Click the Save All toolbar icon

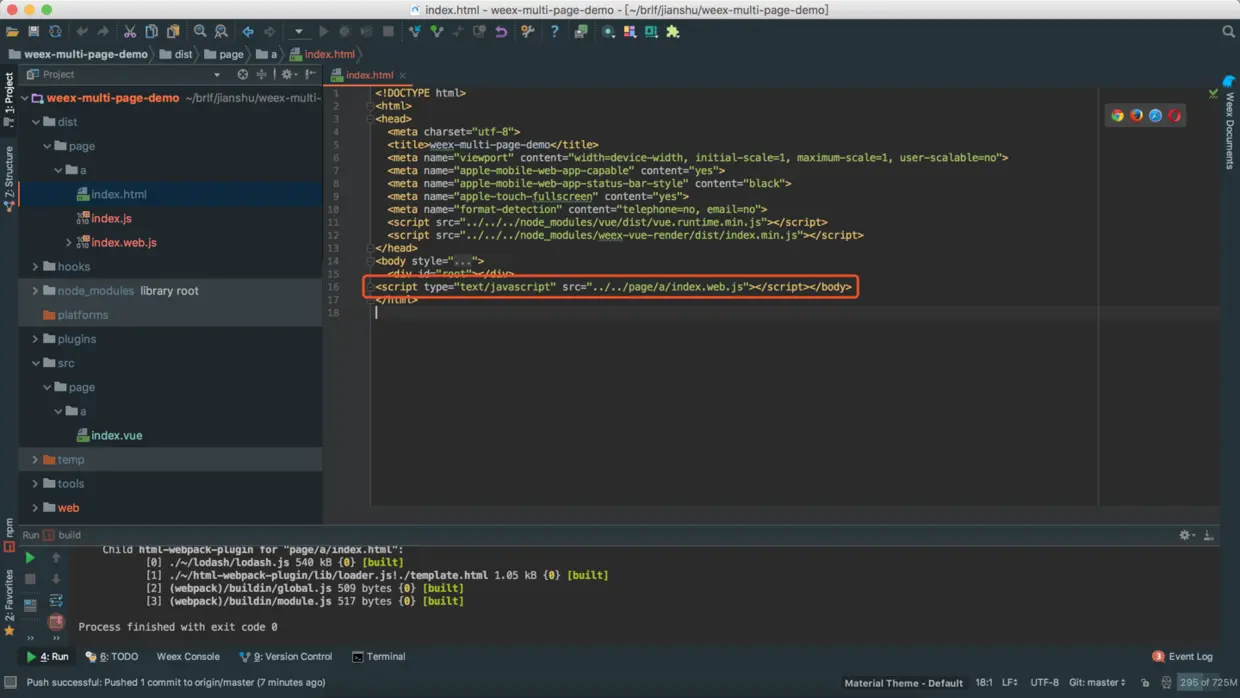click(x=33, y=32)
